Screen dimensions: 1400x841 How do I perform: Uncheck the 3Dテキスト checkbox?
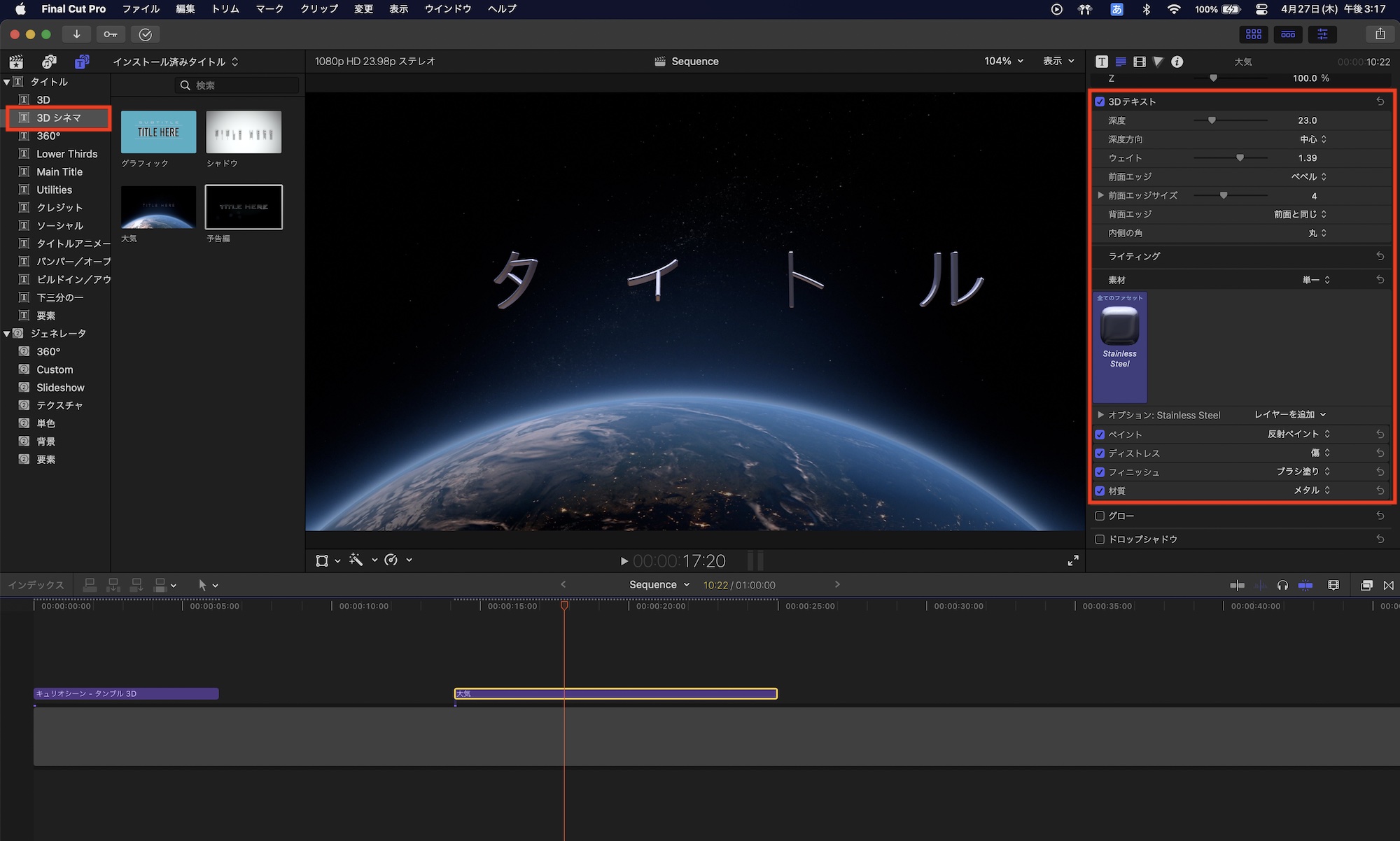click(x=1100, y=101)
